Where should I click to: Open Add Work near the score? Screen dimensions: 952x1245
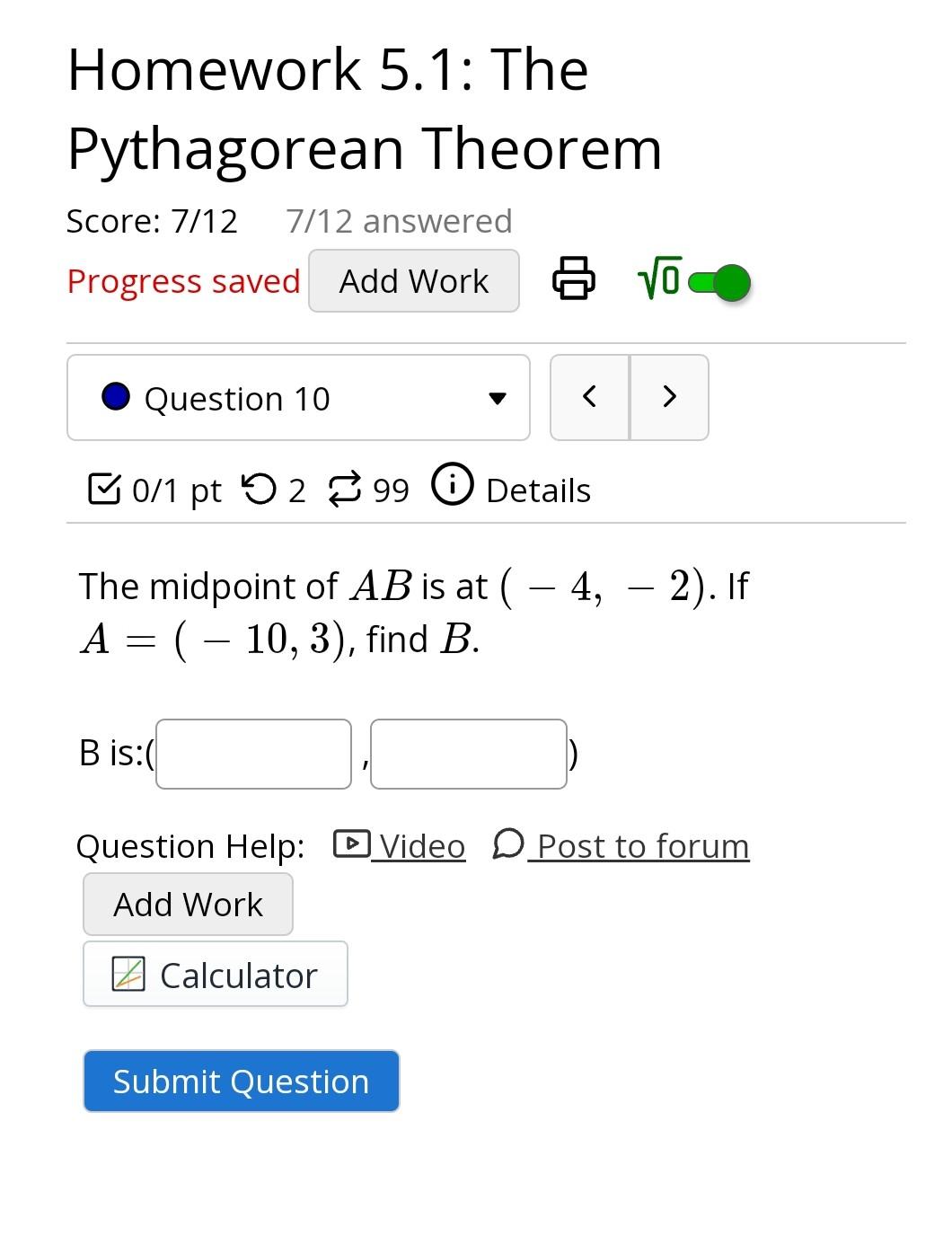[x=413, y=280]
